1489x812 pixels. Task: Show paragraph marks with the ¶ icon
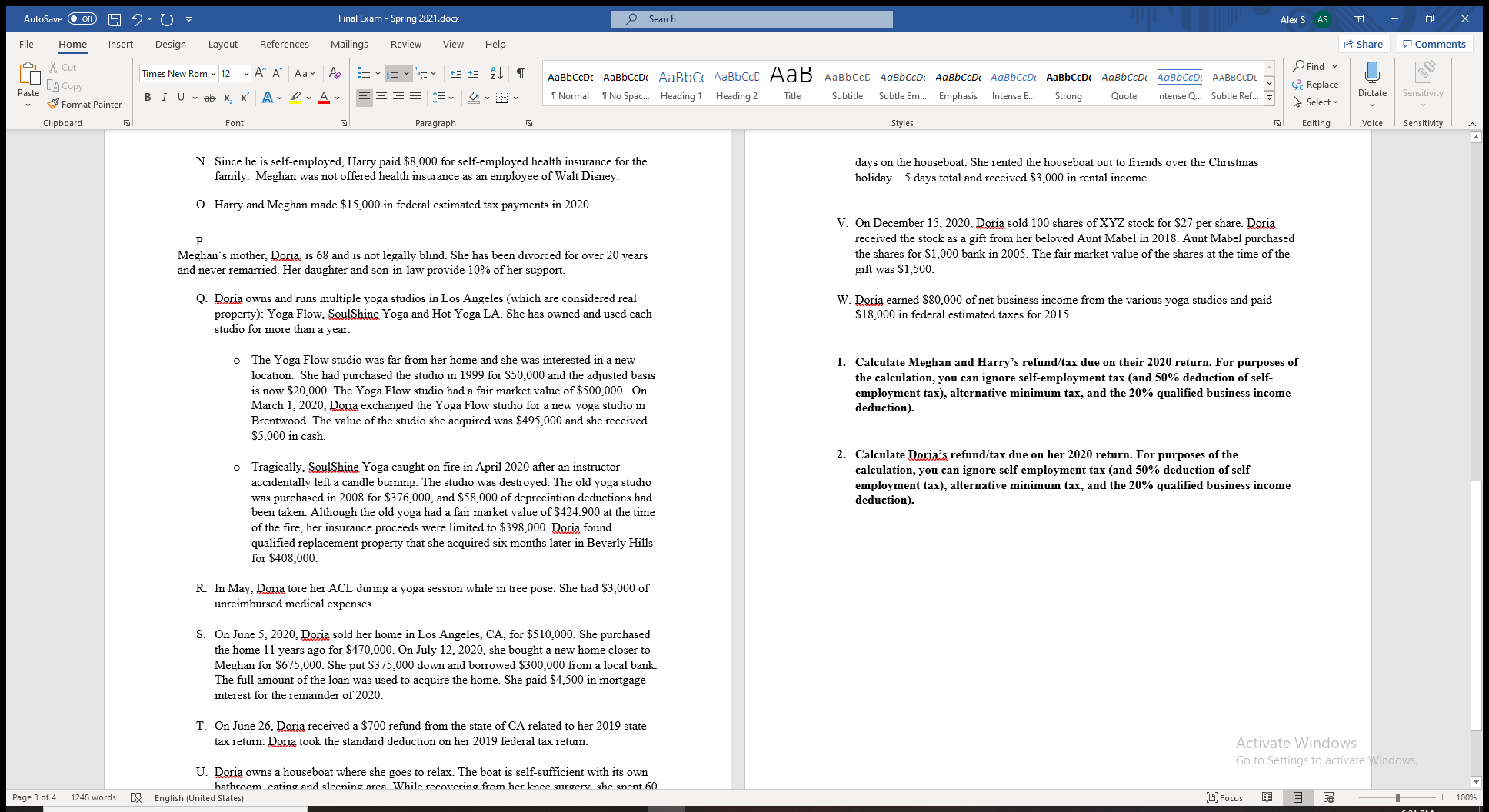(x=520, y=72)
